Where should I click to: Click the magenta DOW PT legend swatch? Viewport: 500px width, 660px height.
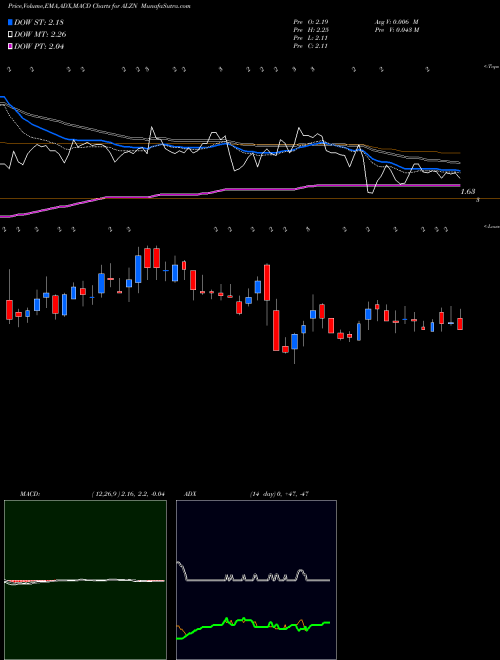pos(10,46)
